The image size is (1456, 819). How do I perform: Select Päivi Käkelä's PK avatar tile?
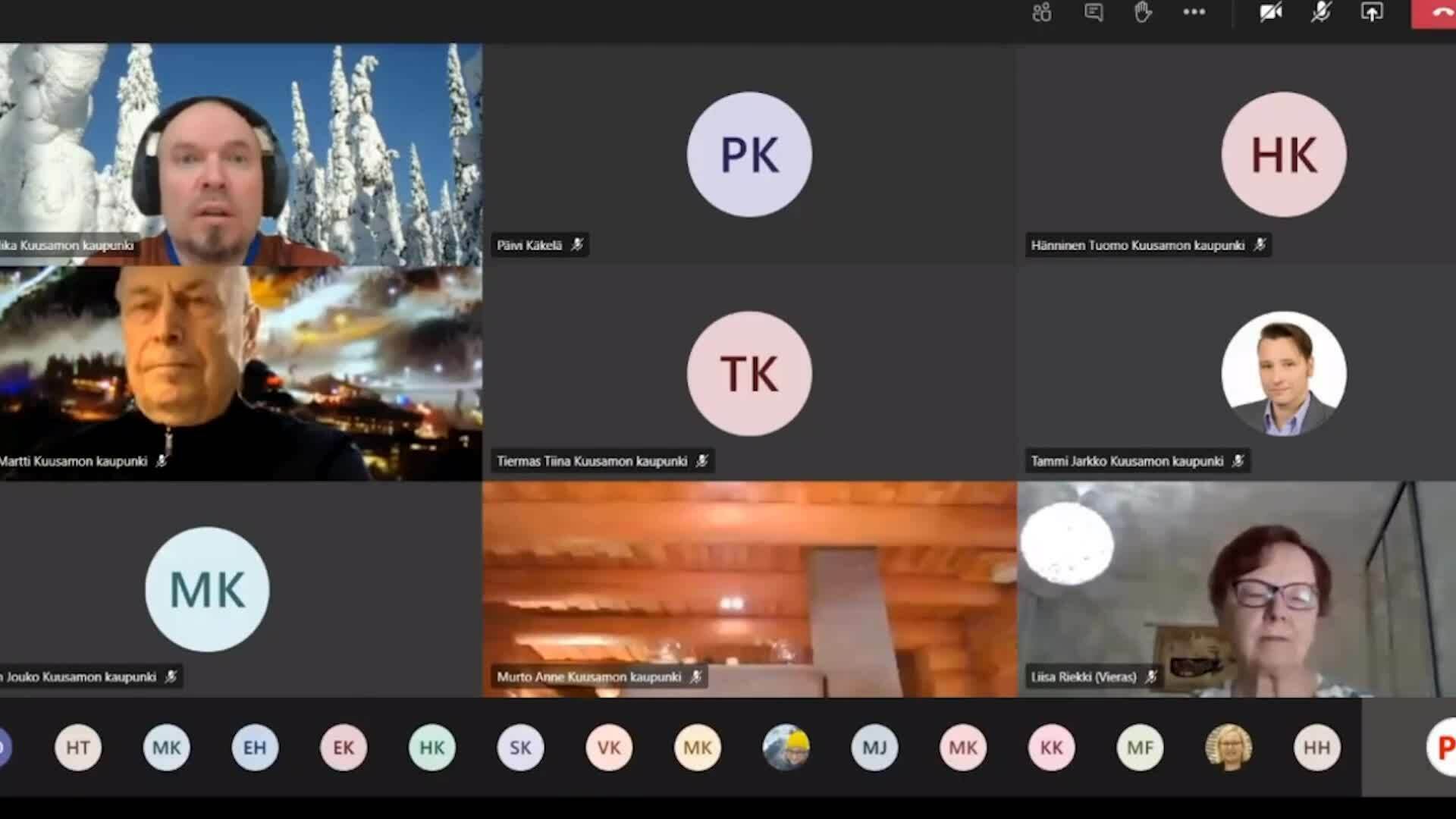pos(749,155)
